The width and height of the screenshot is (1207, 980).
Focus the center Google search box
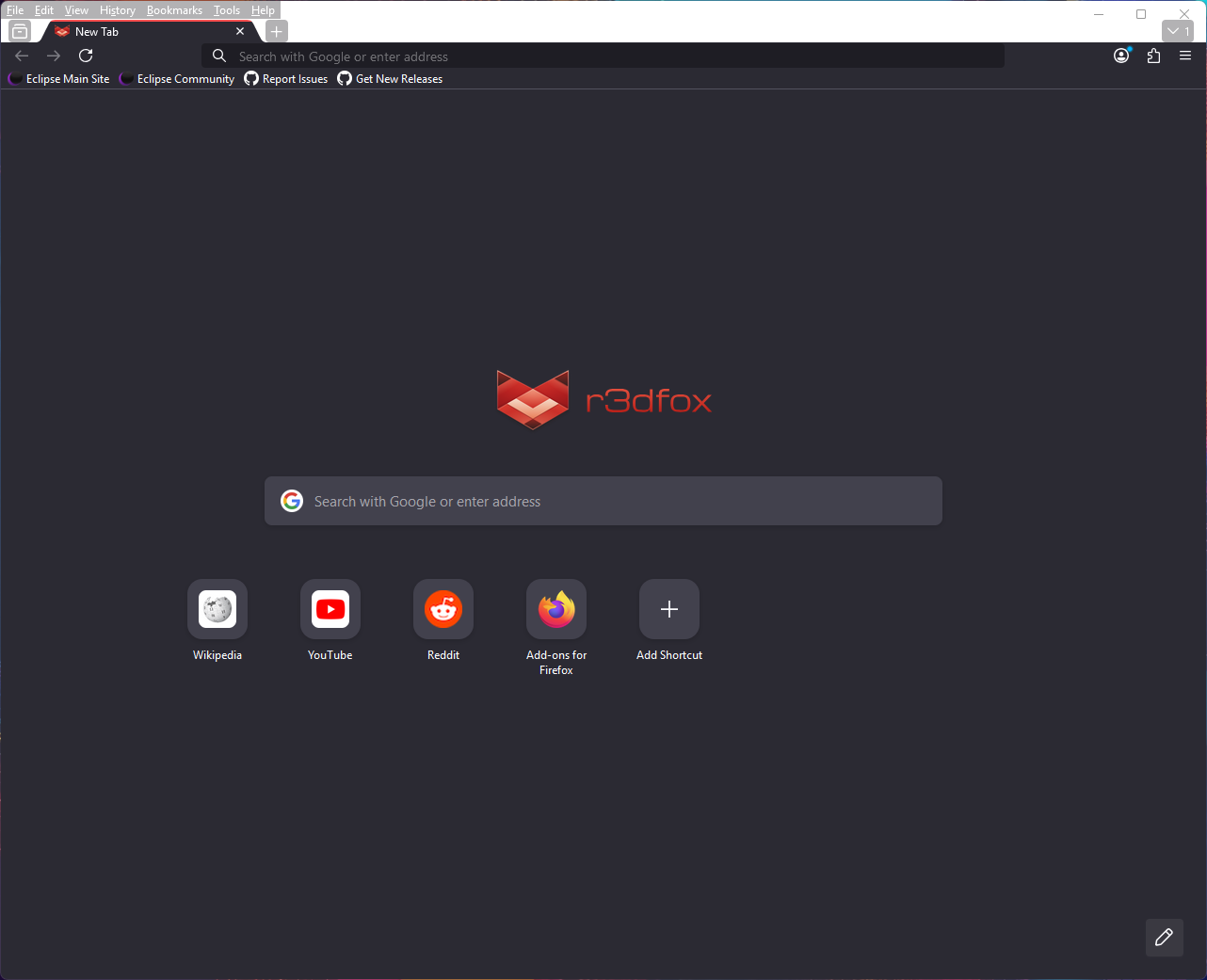click(x=603, y=501)
